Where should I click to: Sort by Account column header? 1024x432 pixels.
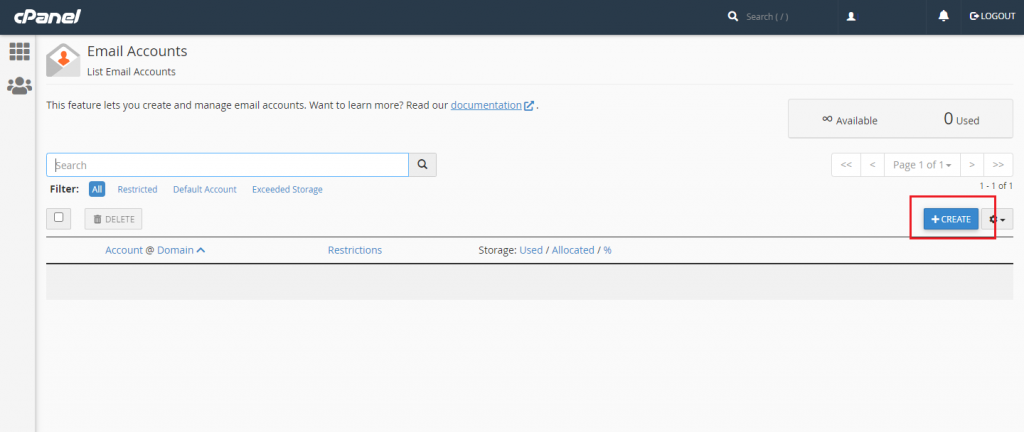point(124,250)
